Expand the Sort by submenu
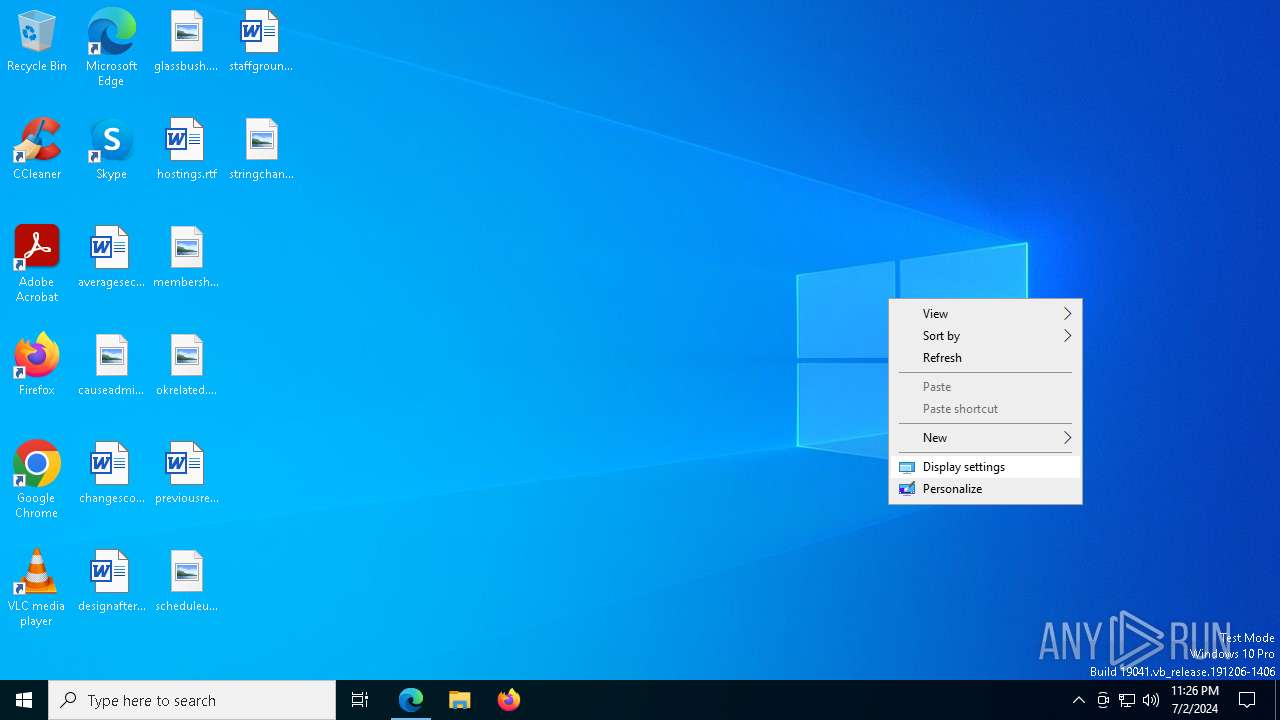This screenshot has height=720, width=1280. click(985, 336)
